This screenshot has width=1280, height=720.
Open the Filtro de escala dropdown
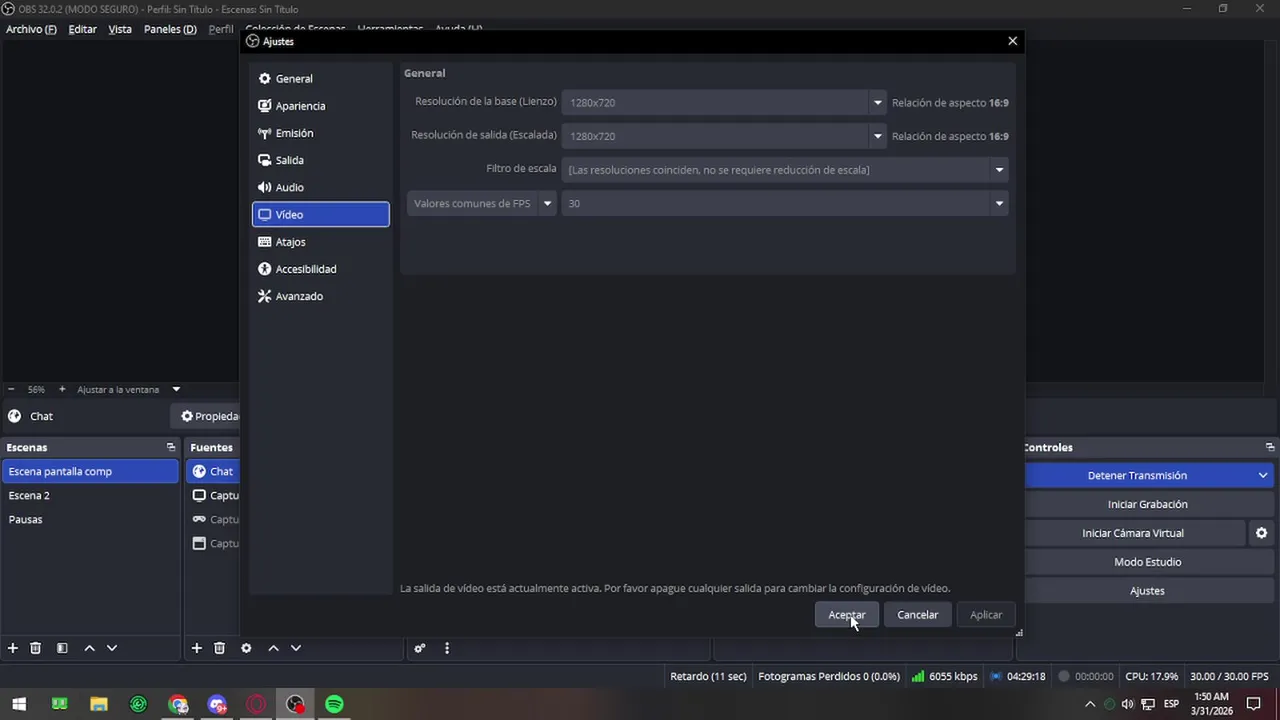tap(785, 170)
